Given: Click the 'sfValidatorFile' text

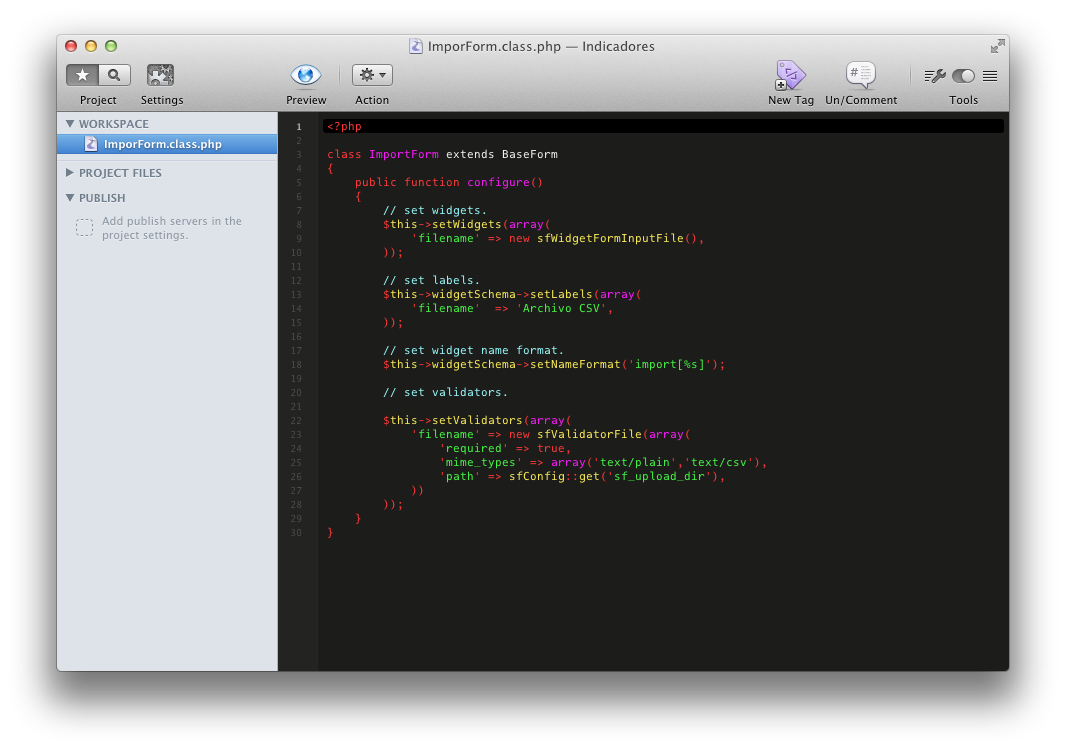Looking at the screenshot, I should pos(589,434).
